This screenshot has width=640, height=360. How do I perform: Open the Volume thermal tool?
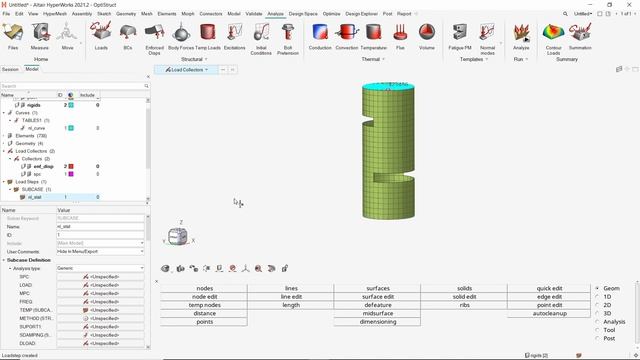pos(427,36)
